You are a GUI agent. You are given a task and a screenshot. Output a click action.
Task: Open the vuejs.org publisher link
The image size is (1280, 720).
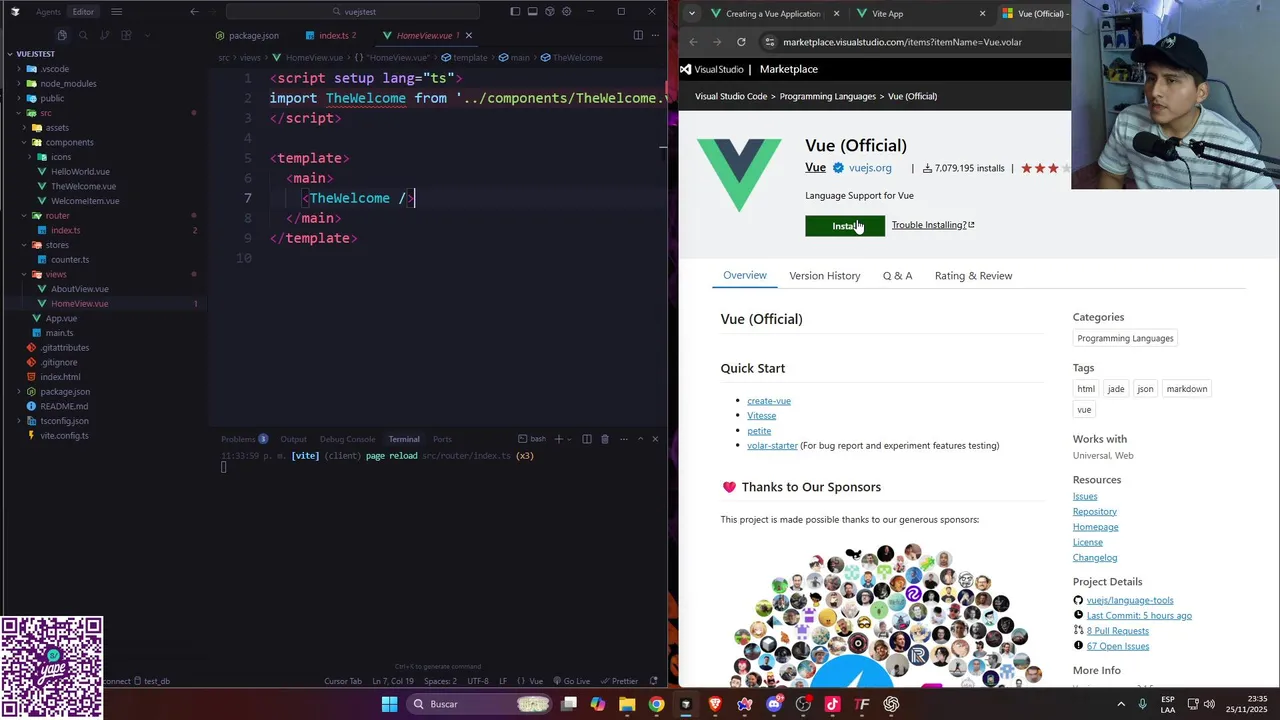pos(870,168)
